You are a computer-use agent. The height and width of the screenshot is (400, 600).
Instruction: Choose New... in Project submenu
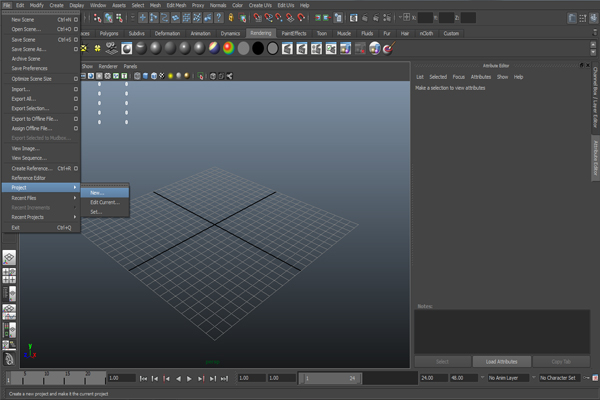[105, 193]
